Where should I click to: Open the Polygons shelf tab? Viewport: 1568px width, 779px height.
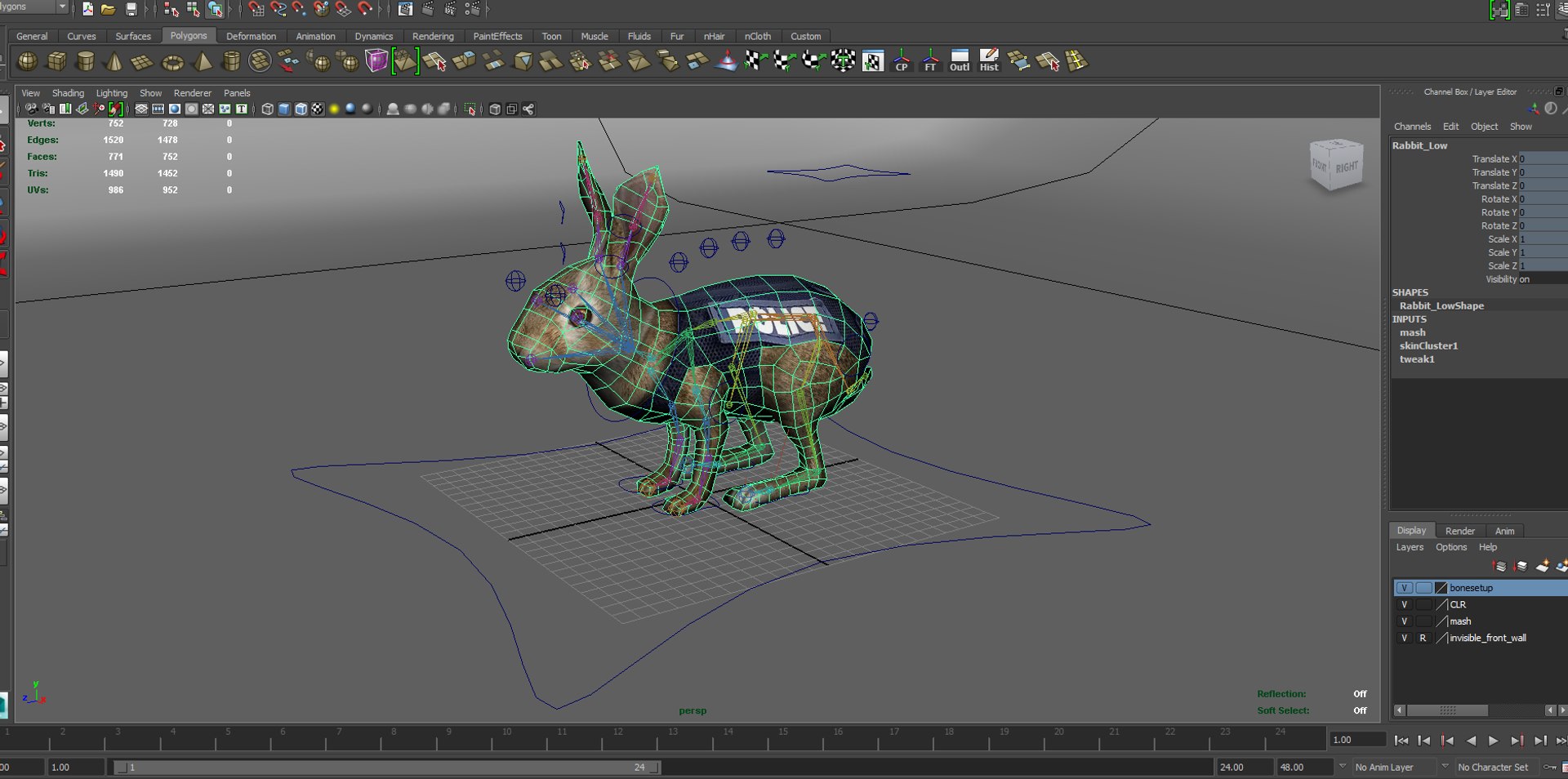189,36
